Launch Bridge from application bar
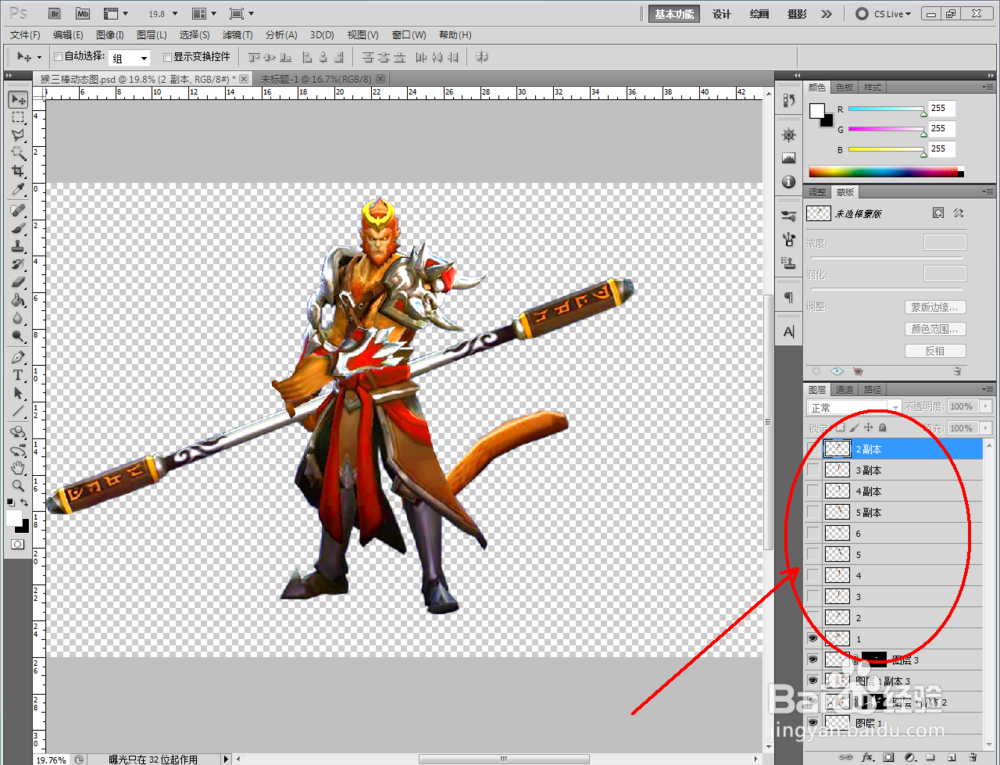This screenshot has height=765, width=1000. click(x=55, y=13)
